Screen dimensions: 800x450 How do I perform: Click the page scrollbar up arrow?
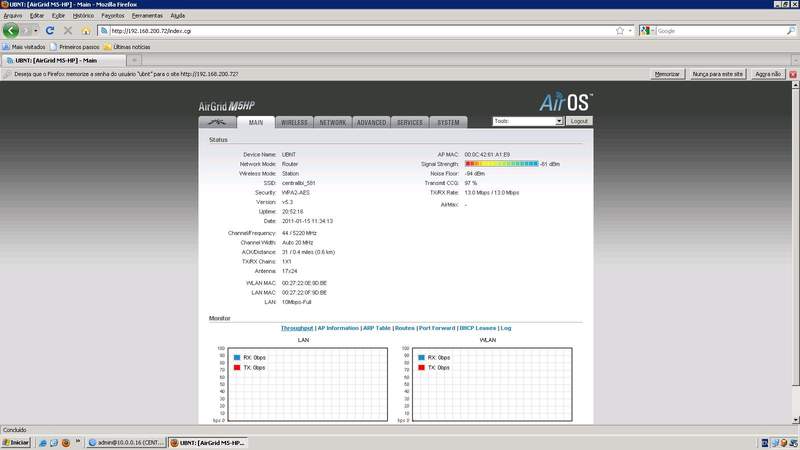coord(795,85)
